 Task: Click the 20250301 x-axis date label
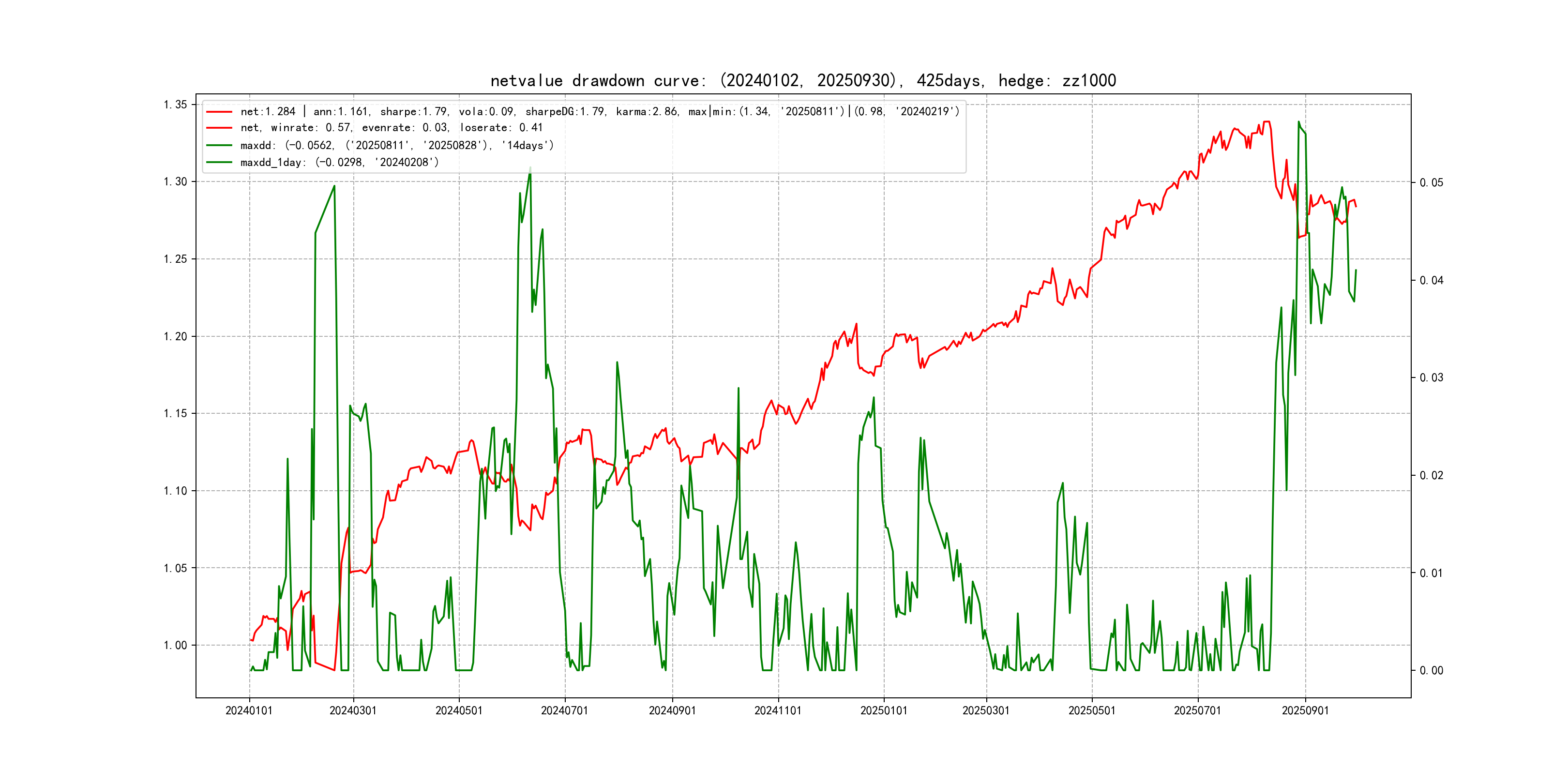pyautogui.click(x=985, y=710)
